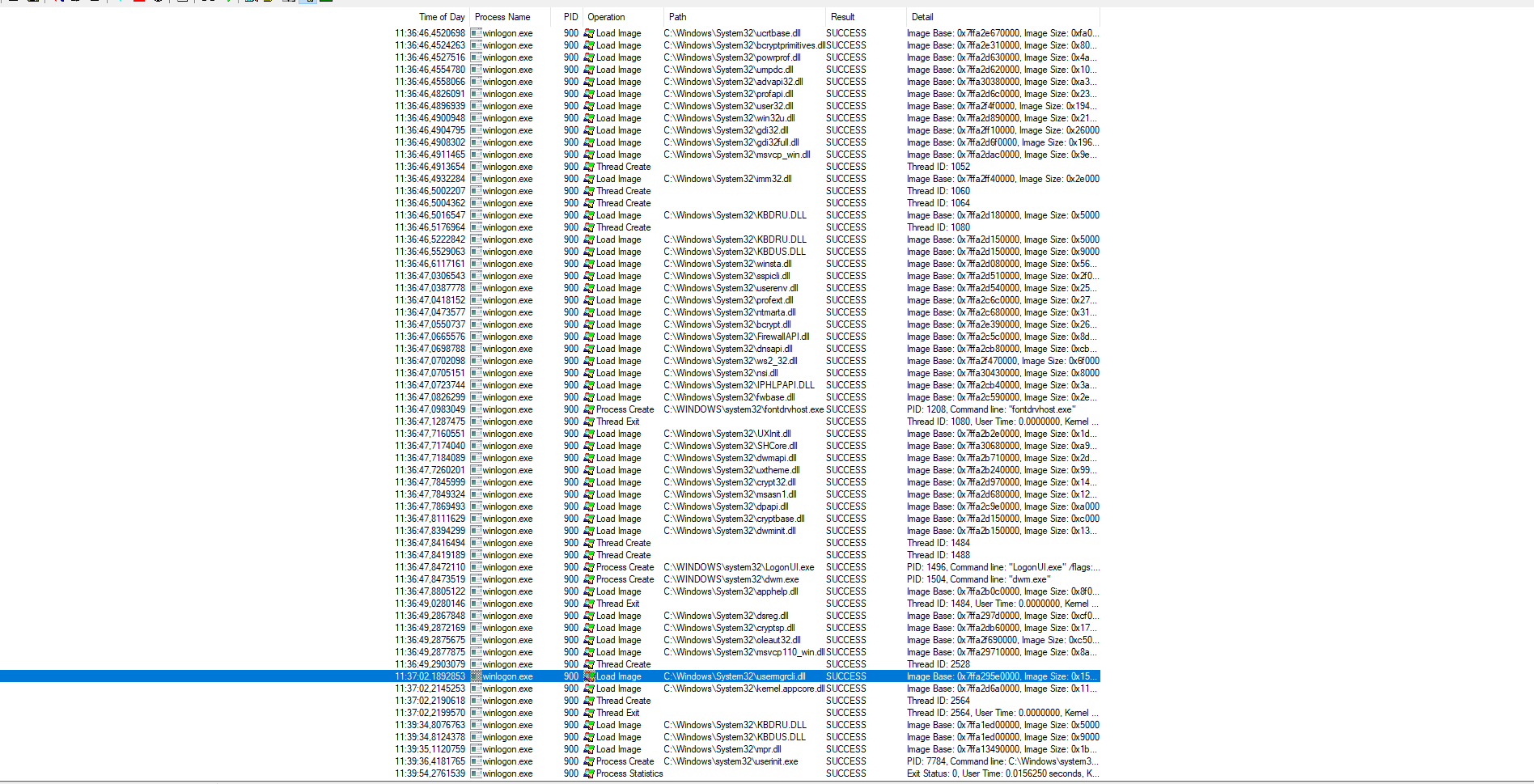This screenshot has height=784, width=1534.
Task: Click the Thread Exit icon at 11:36:49,0280146
Action: coord(589,604)
